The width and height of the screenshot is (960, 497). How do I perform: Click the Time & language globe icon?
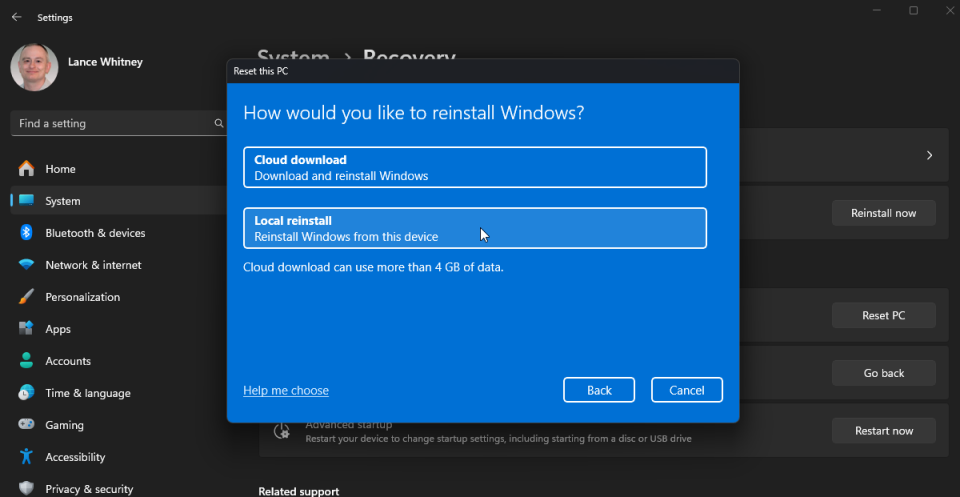click(x=26, y=392)
